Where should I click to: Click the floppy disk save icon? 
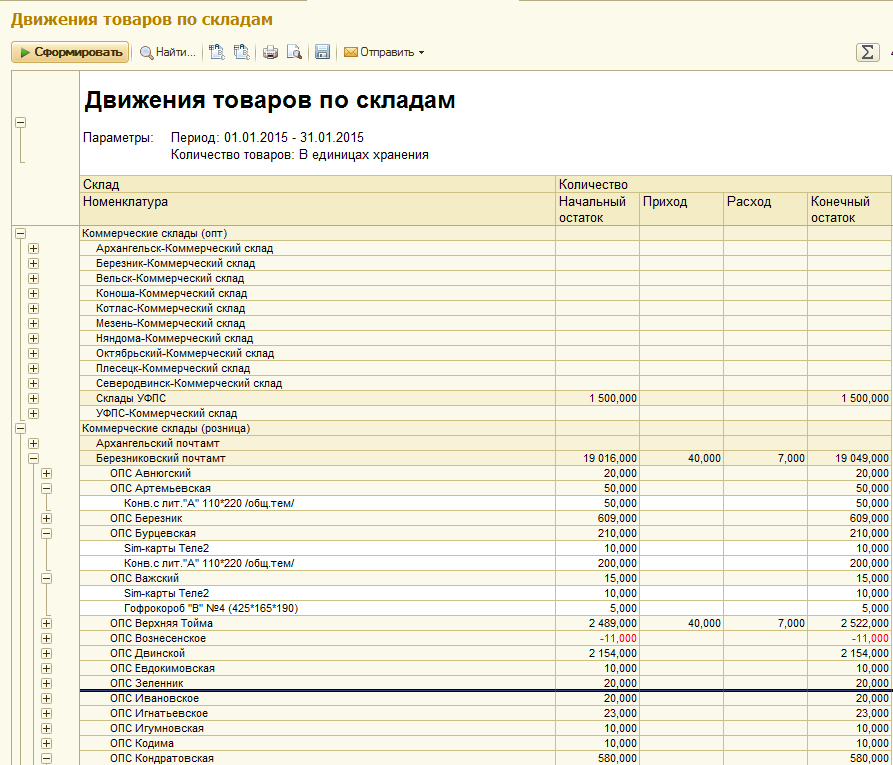(322, 52)
